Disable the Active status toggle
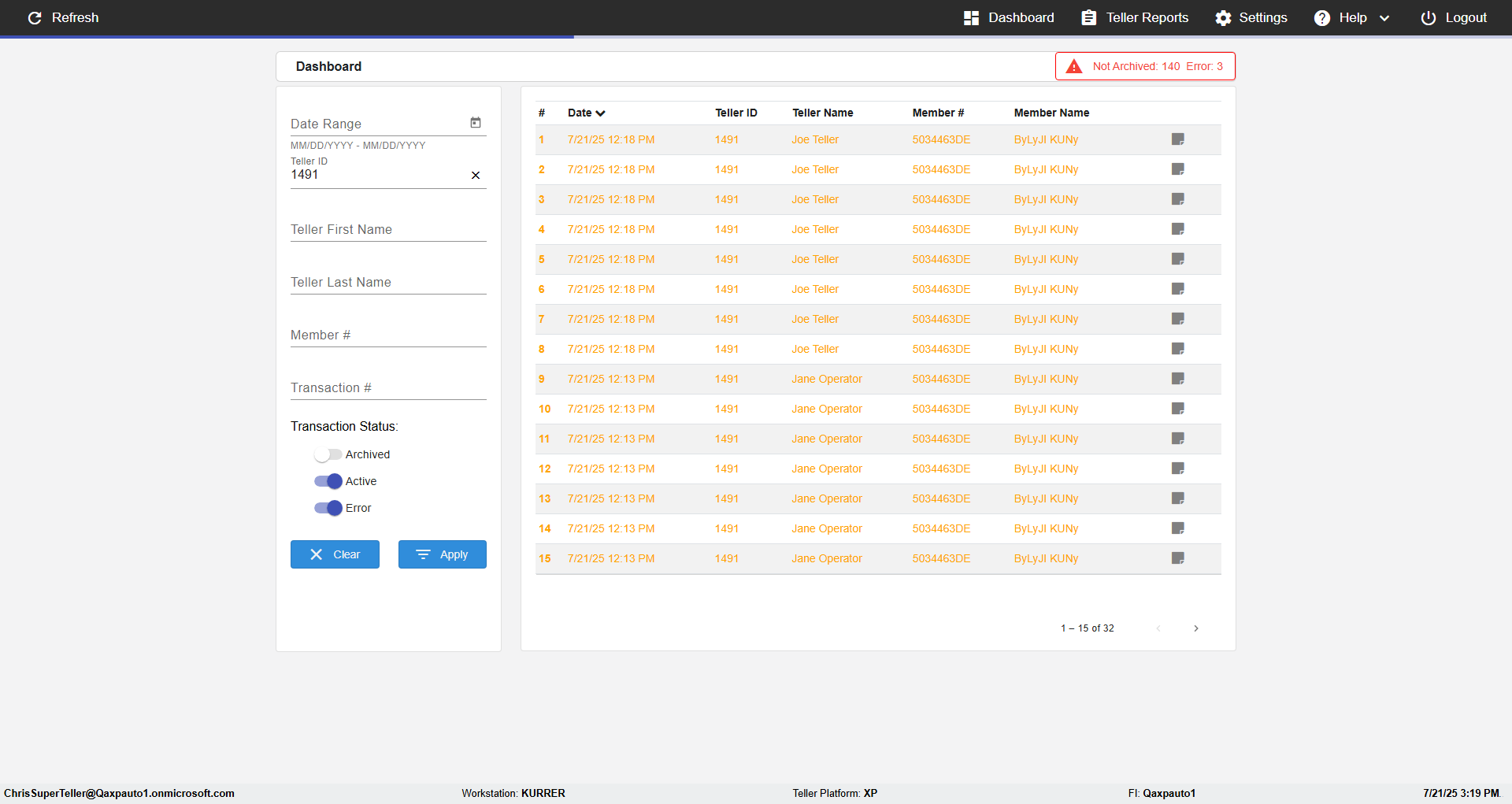Viewport: 1512px width, 804px height. pyautogui.click(x=328, y=481)
